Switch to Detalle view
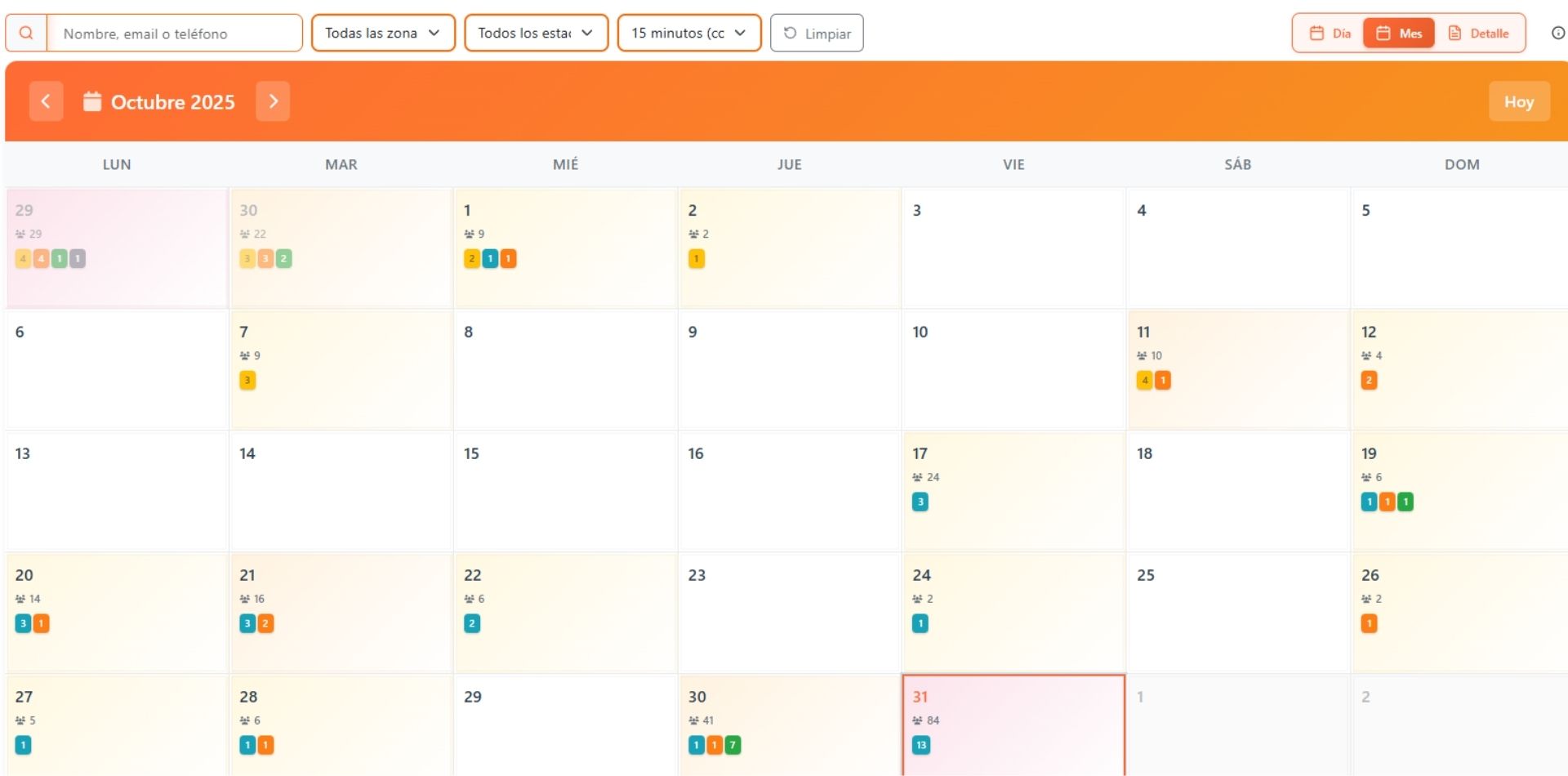The width and height of the screenshot is (1568, 776). [x=1478, y=33]
